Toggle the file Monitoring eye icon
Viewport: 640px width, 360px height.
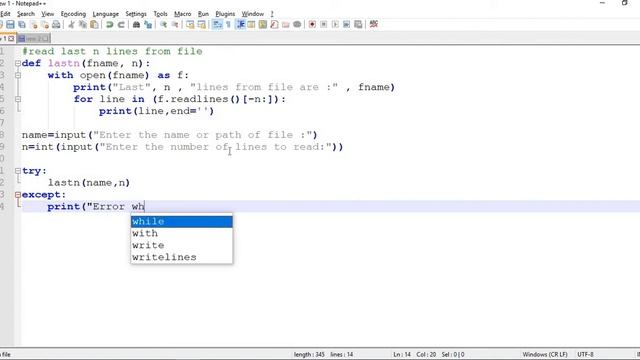point(297,24)
